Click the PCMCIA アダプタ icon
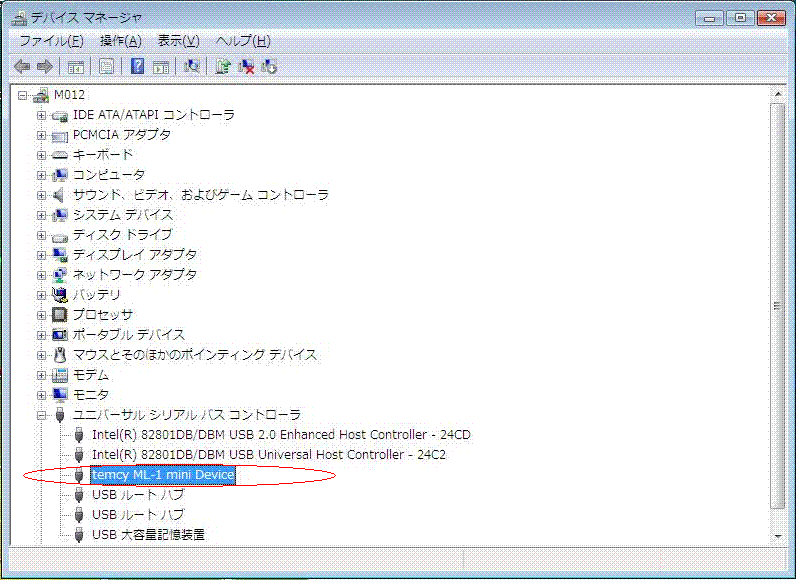796x580 pixels. coord(60,135)
